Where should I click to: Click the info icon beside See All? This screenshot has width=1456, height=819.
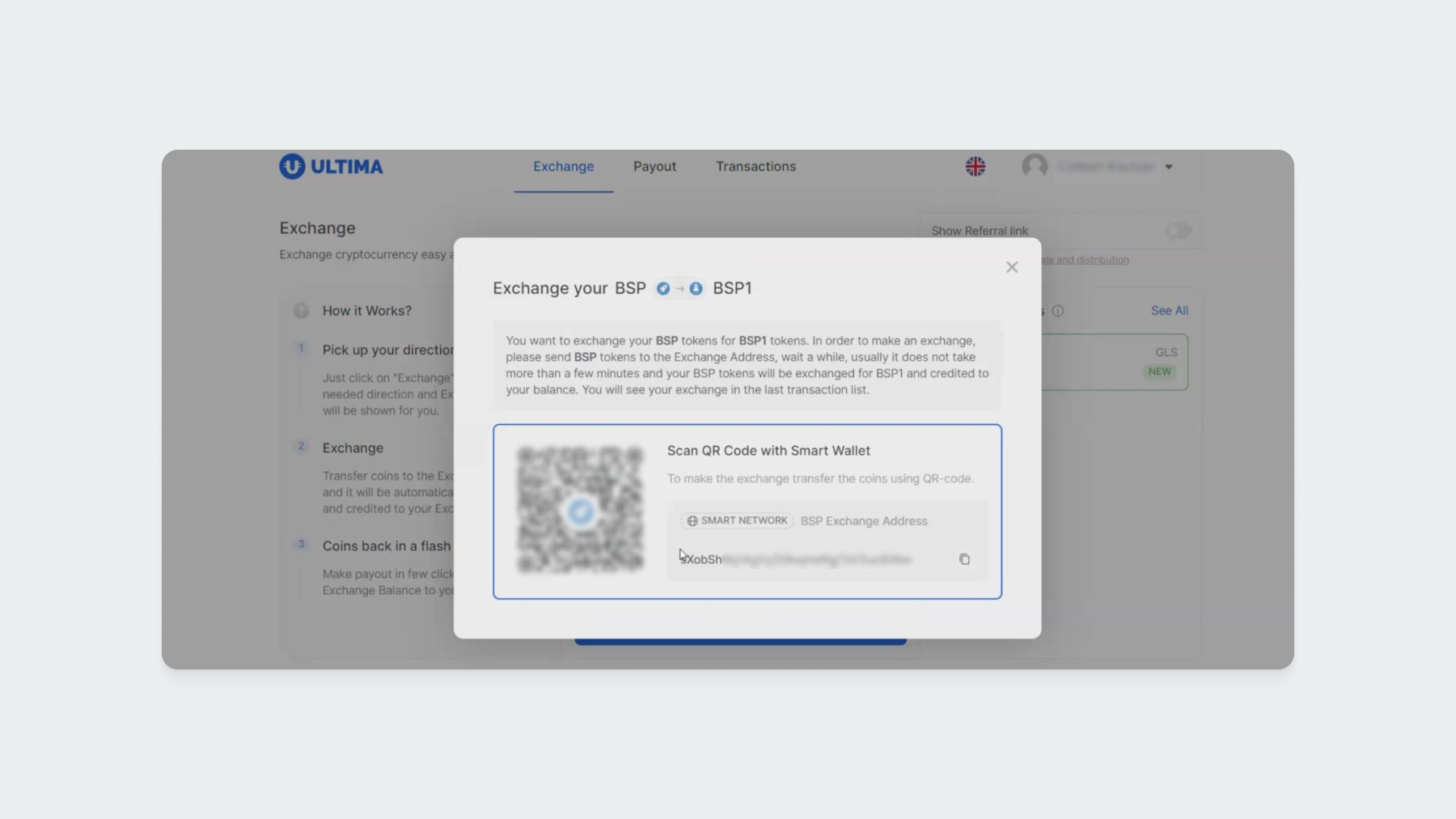click(x=1057, y=311)
